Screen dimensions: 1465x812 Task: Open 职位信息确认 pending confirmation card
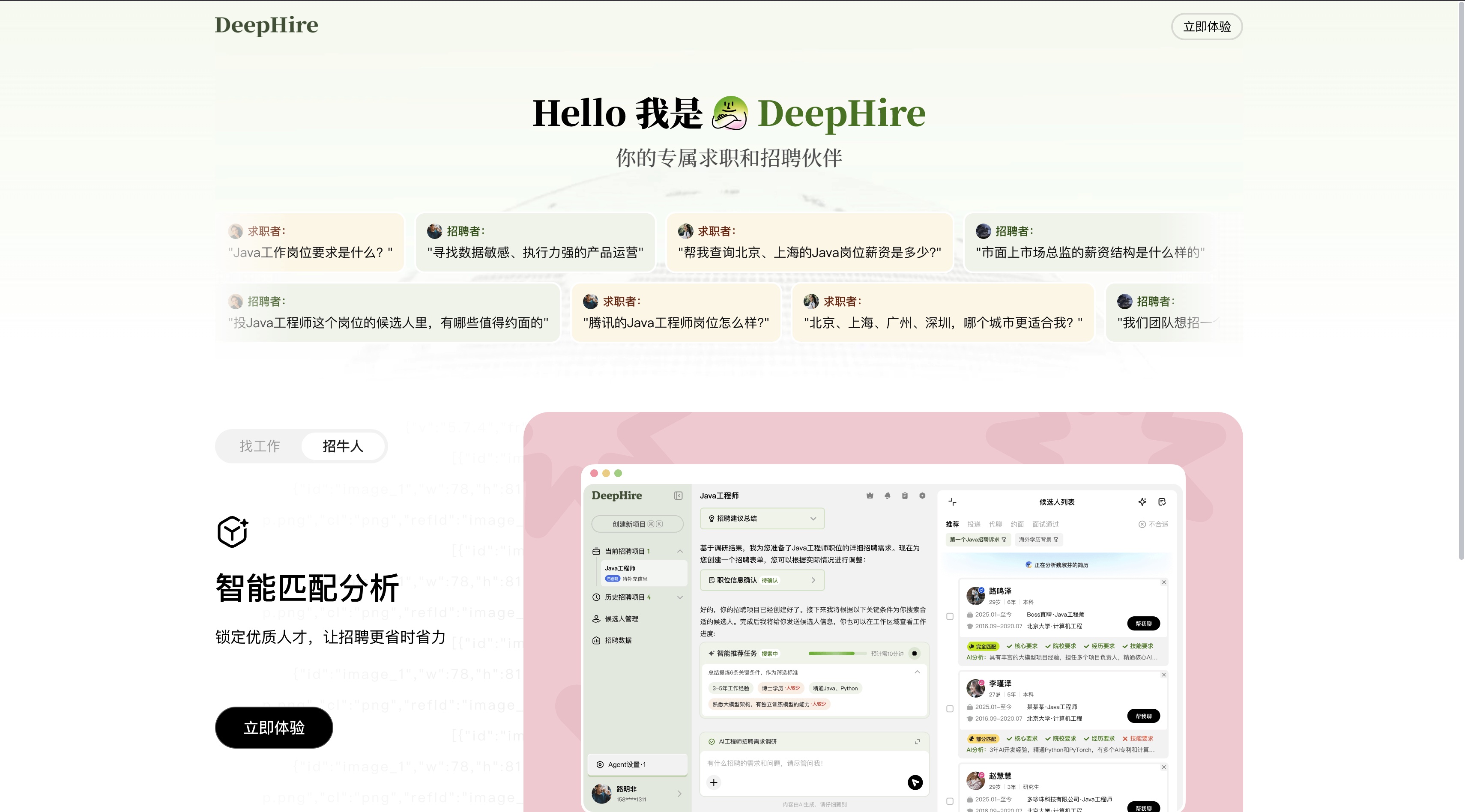(x=762, y=580)
